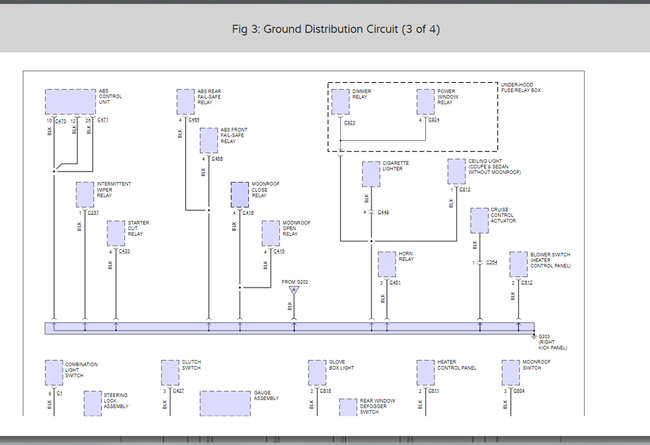Click the Ceiling Light component box
Viewport: 650px width, 445px height.
[x=456, y=171]
